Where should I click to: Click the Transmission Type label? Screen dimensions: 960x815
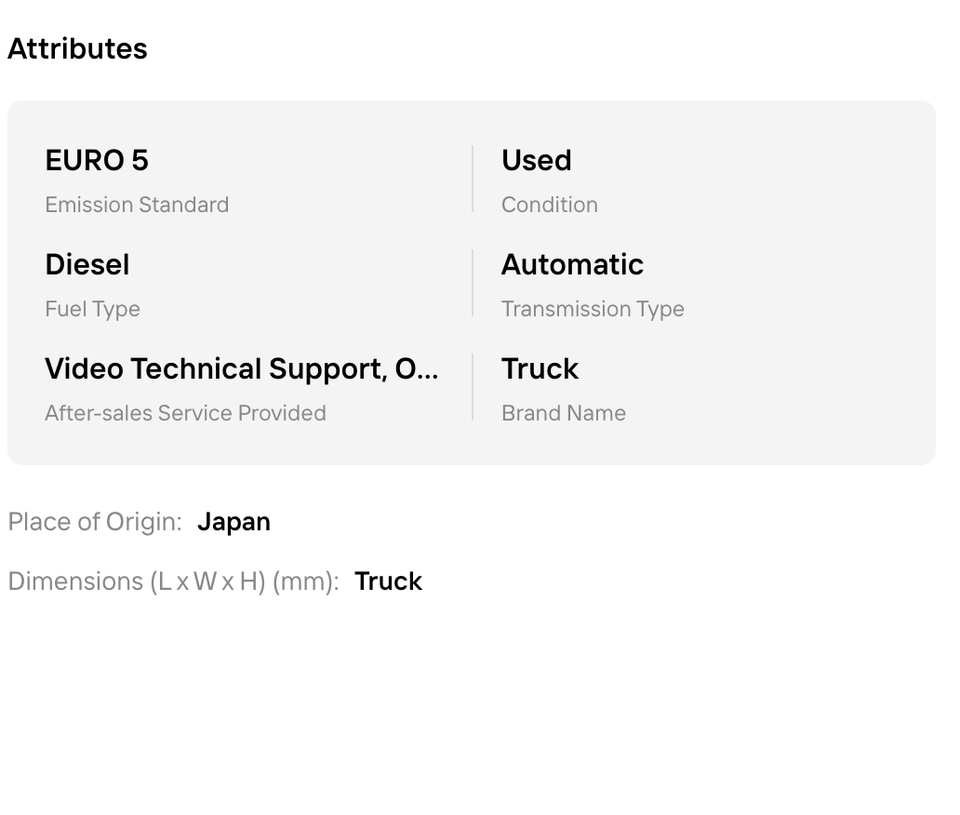click(592, 309)
